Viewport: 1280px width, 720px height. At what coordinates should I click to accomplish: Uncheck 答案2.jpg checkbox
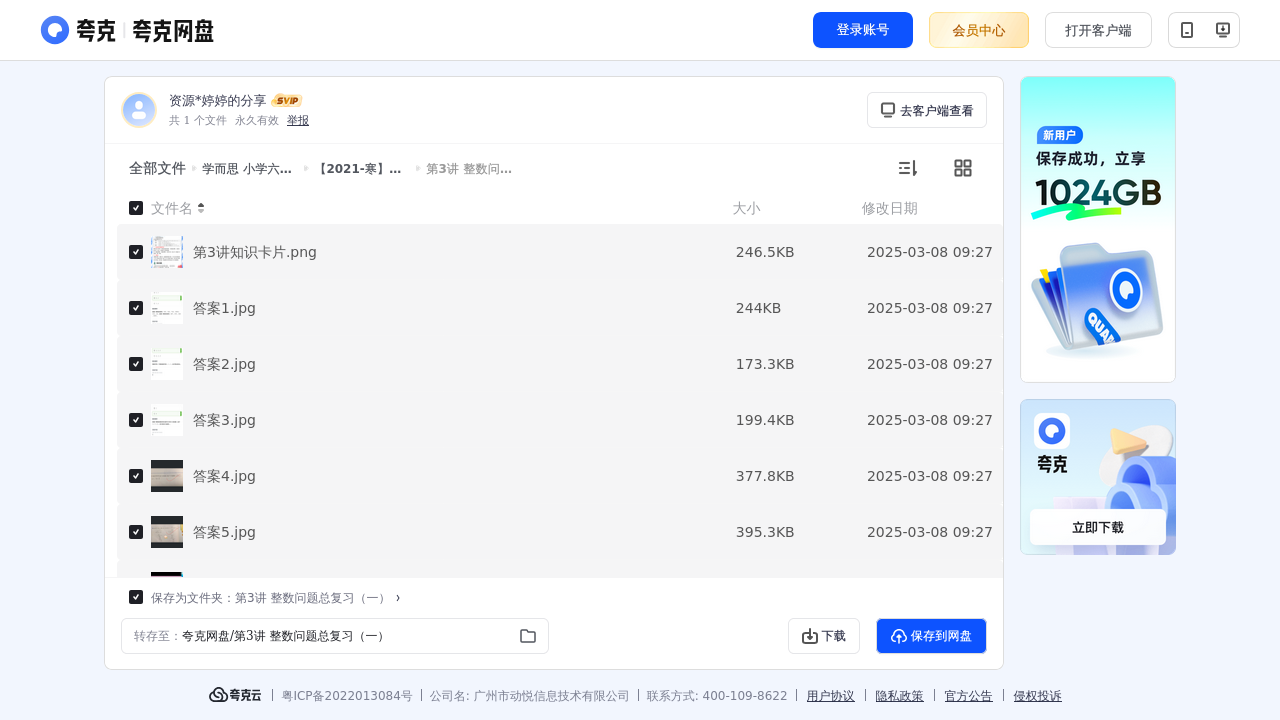click(136, 364)
